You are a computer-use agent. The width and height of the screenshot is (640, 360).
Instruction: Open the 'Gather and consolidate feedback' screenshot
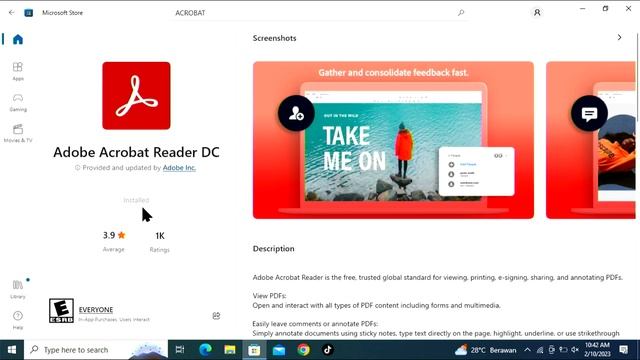pos(393,140)
